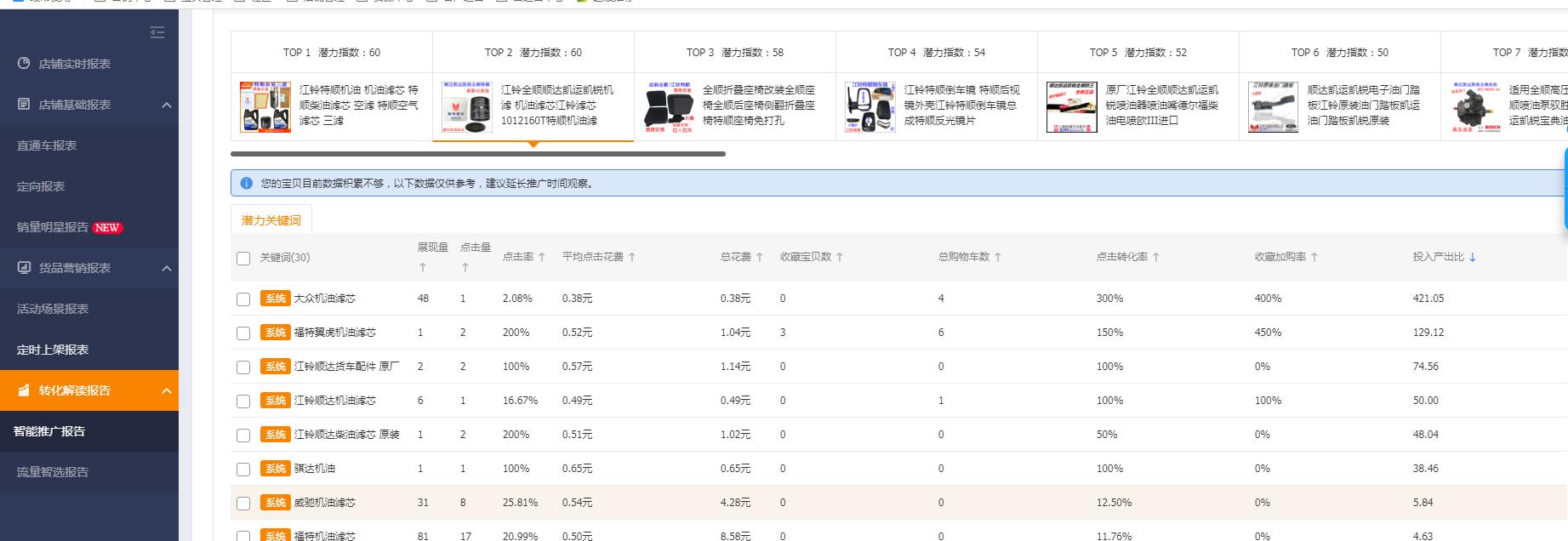This screenshot has width=1568, height=541.
Task: Open TOP 1 江铃特顺机油 product thumbnail
Action: pos(265,107)
